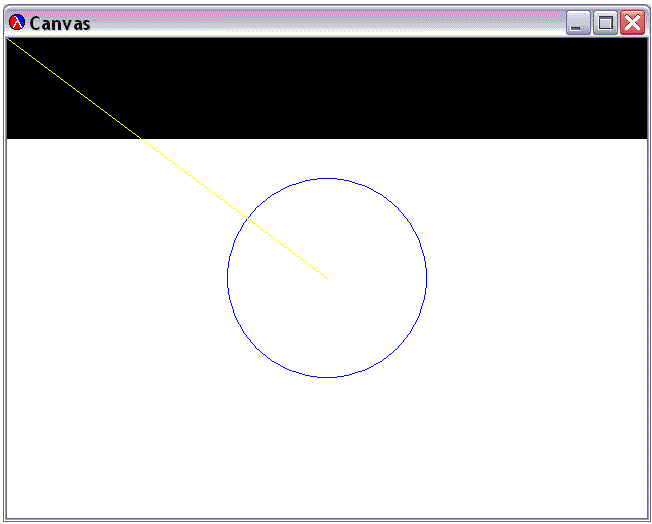This screenshot has height=524, width=652.
Task: Click the rightmost point of the blue circle
Action: click(426, 278)
